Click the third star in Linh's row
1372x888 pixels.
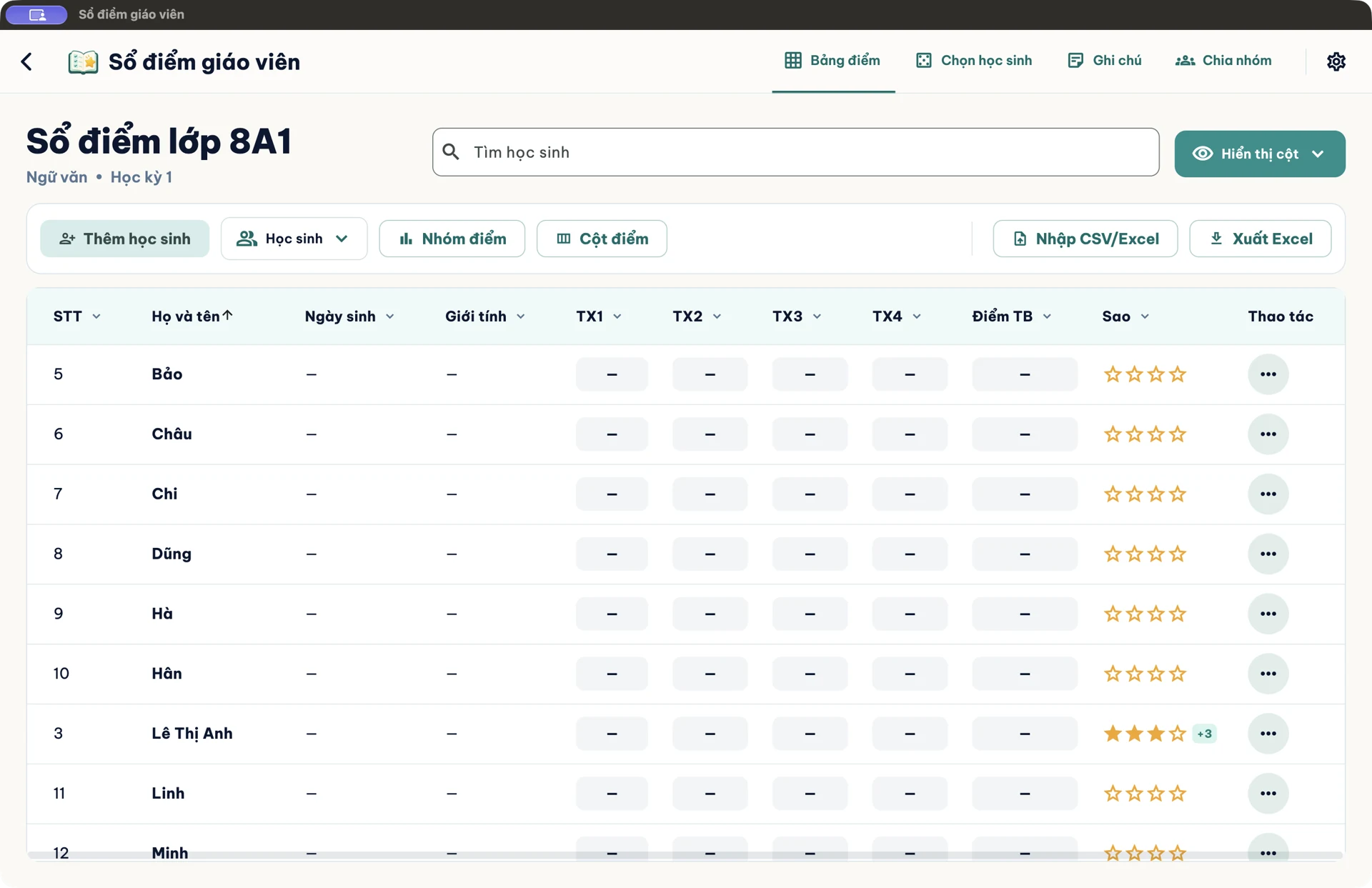tap(1156, 793)
